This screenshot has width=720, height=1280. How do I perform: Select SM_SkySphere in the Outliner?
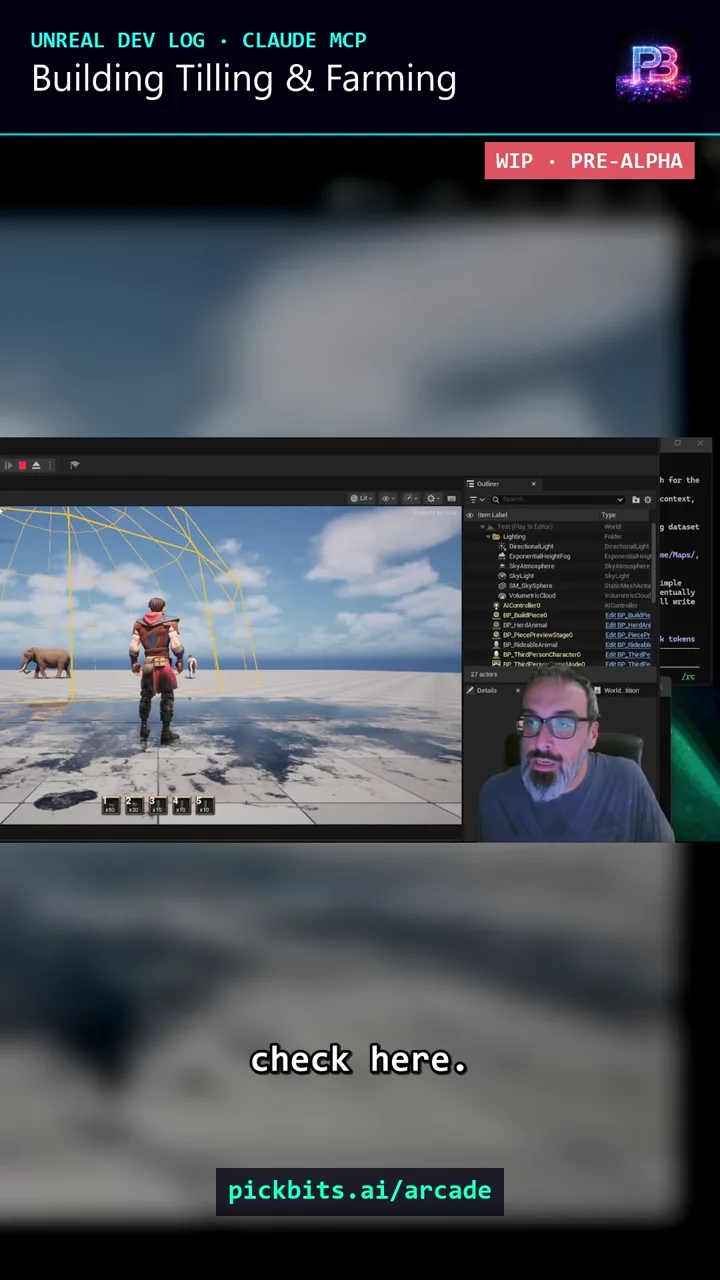click(530, 586)
